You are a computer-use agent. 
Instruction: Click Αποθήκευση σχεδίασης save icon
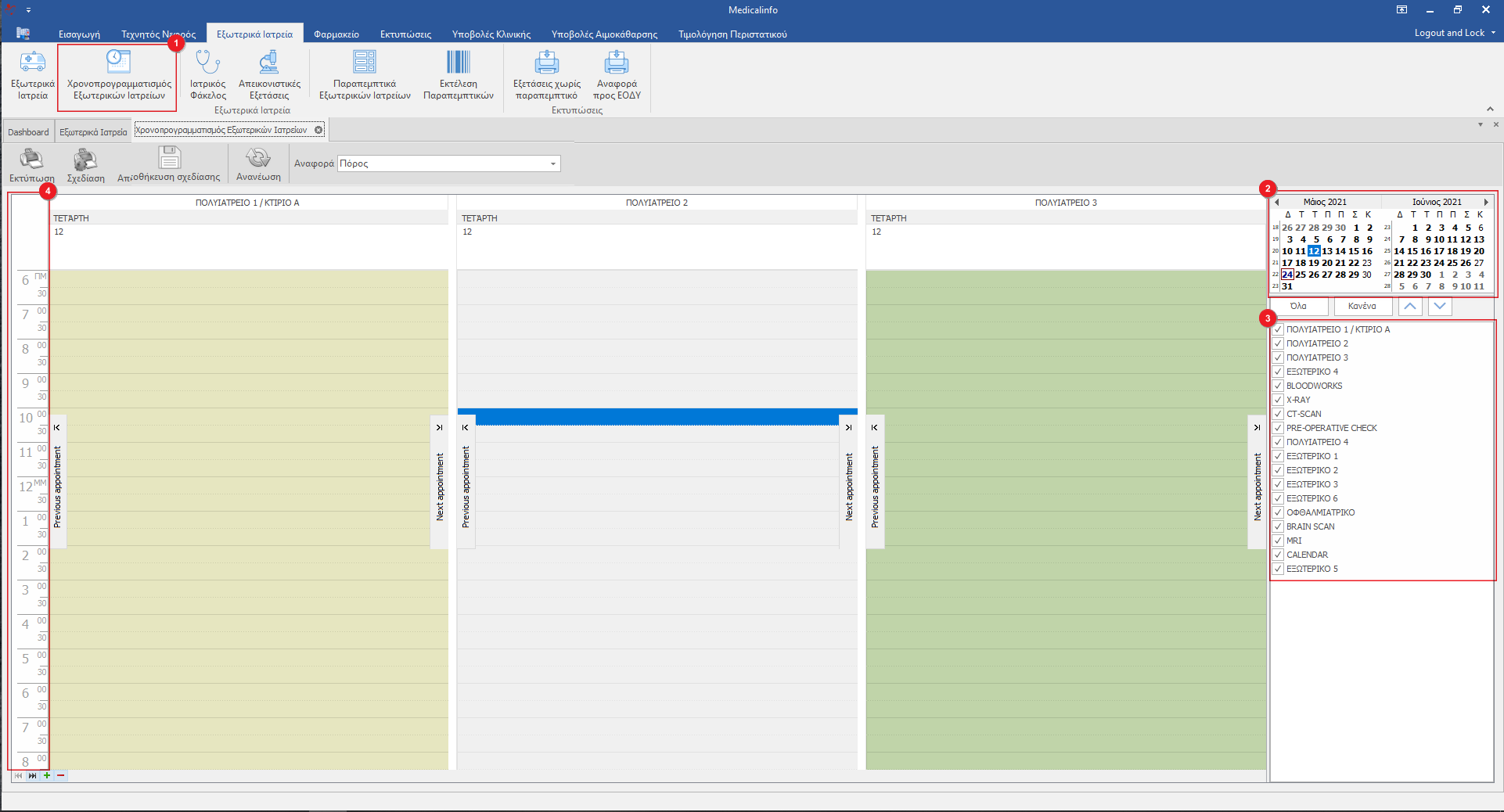[x=169, y=159]
